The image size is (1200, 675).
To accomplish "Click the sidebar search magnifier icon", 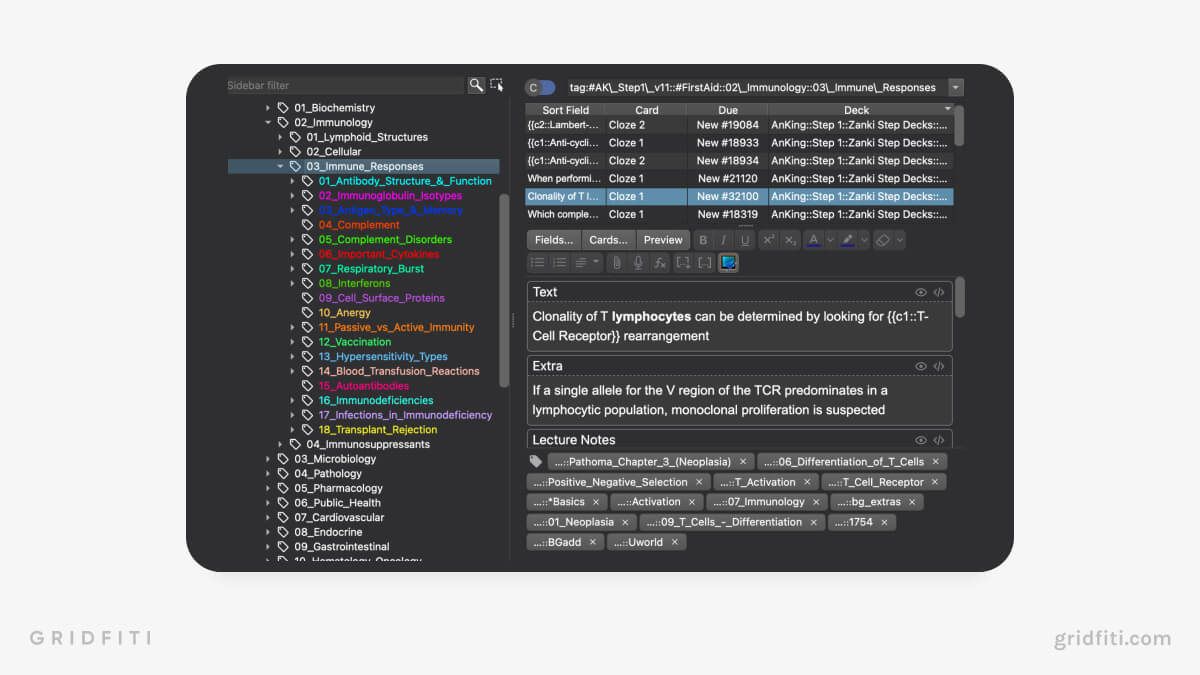I will click(477, 85).
